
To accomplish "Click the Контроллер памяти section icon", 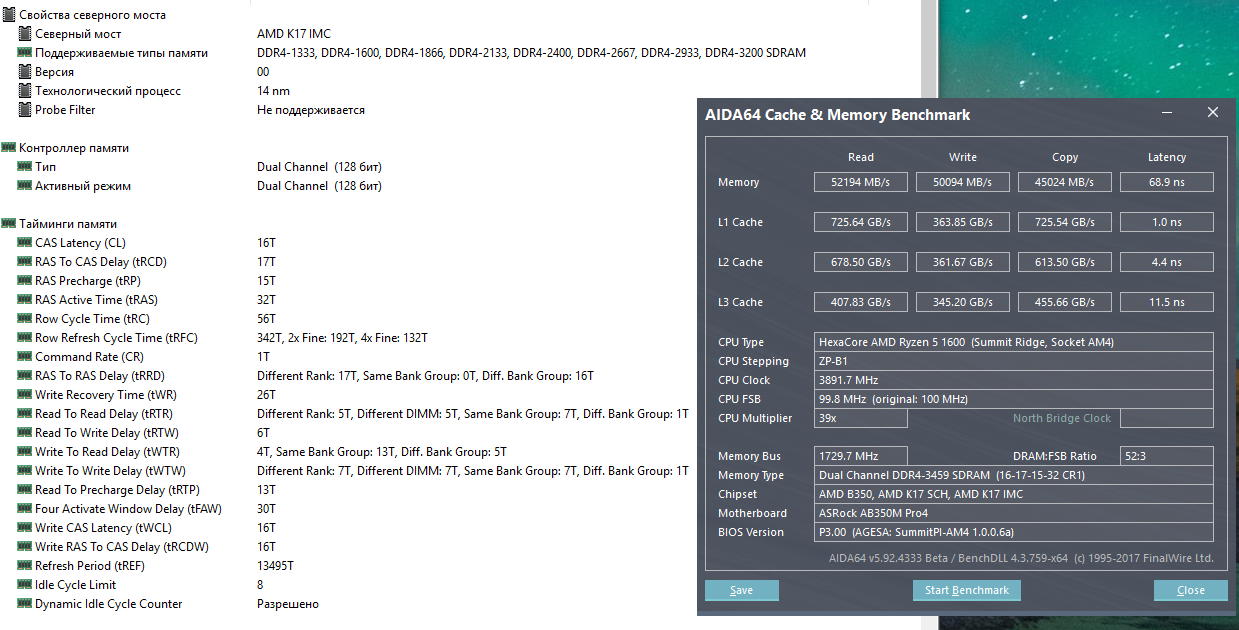I will tap(9, 148).
